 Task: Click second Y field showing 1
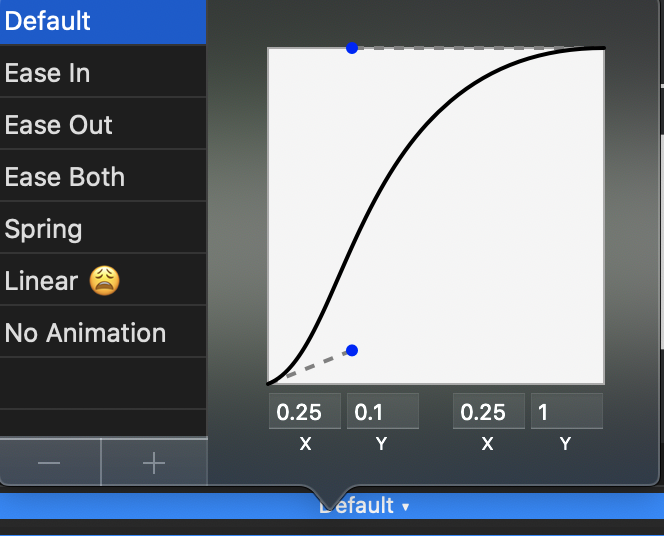point(567,411)
